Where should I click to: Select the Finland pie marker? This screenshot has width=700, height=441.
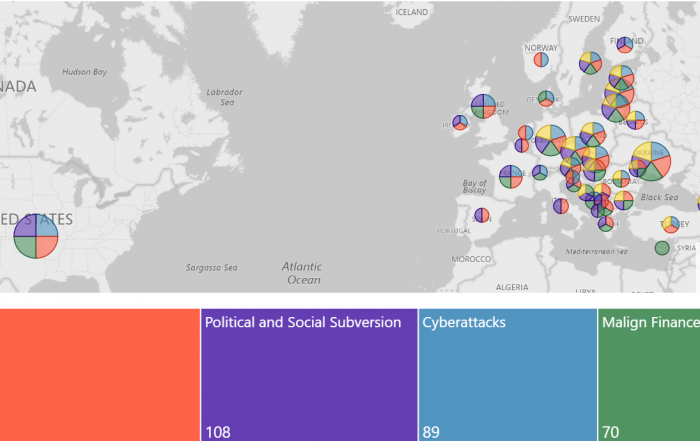pyautogui.click(x=625, y=45)
